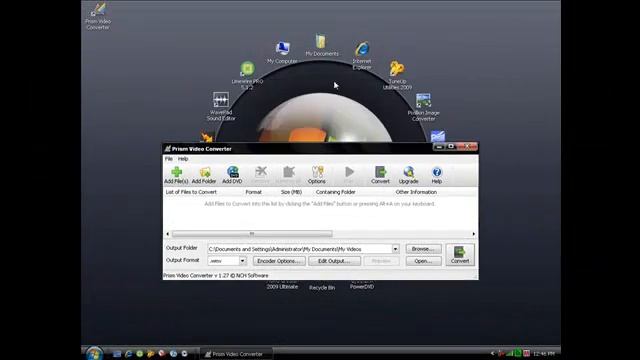Click the large Convert button at bottom right
The image size is (640, 360).
(x=460, y=255)
